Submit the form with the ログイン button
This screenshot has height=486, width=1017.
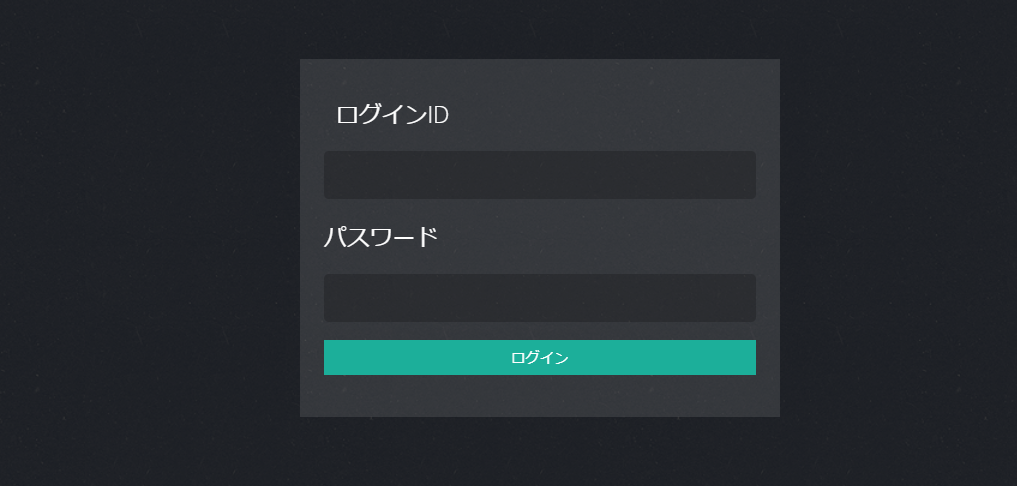tap(539, 357)
